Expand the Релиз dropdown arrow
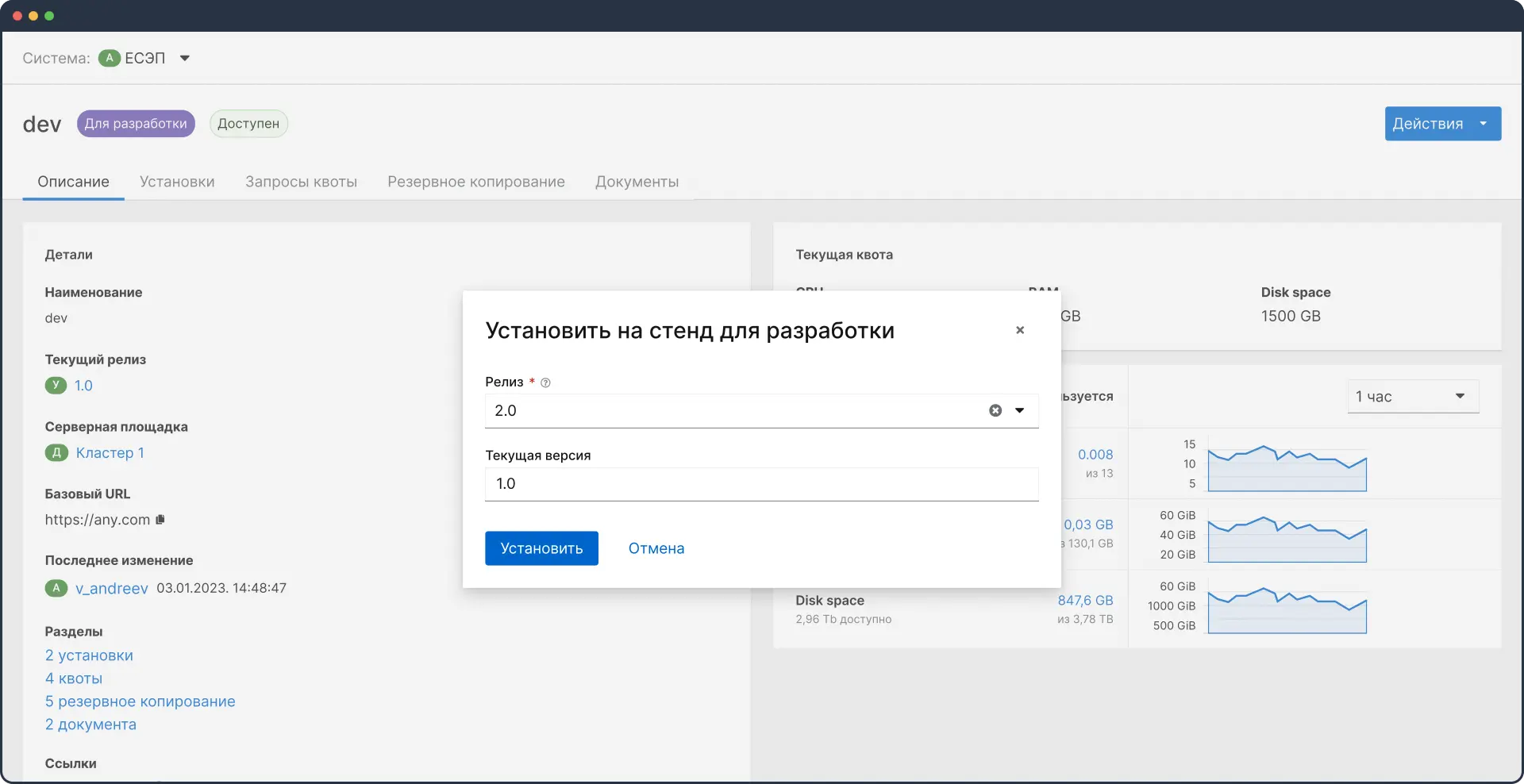The width and height of the screenshot is (1524, 784). 1020,410
